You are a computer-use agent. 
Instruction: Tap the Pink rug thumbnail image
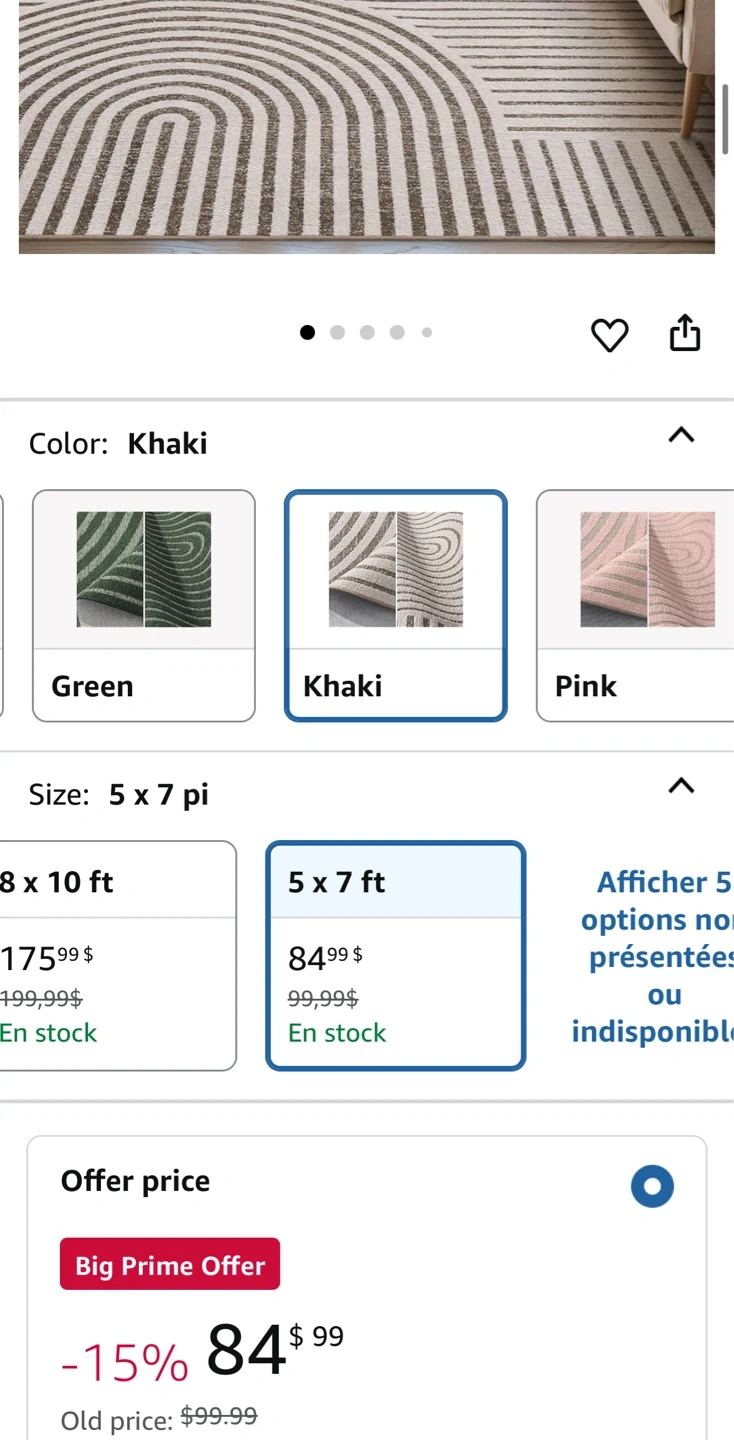point(647,569)
